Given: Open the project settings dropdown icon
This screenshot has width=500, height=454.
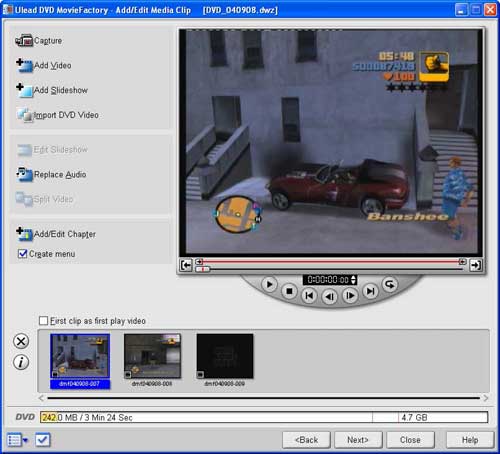Looking at the screenshot, I should (x=17, y=440).
